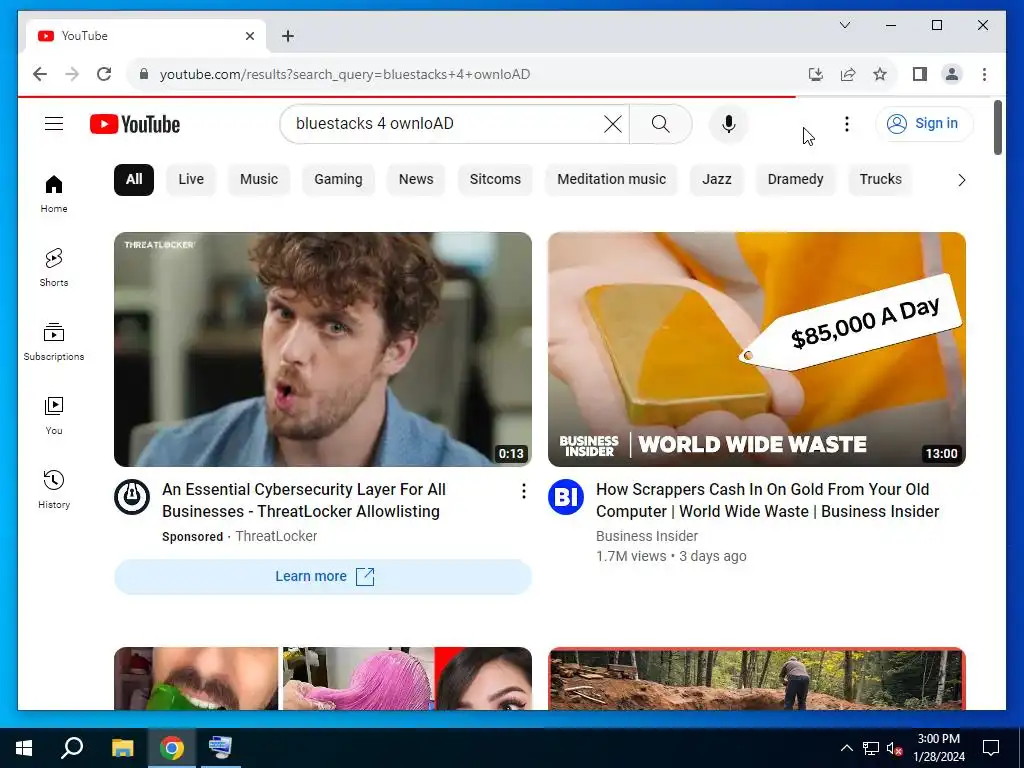1024x768 pixels.
Task: Open the ThreatLocker video thumbnail
Action: (323, 349)
